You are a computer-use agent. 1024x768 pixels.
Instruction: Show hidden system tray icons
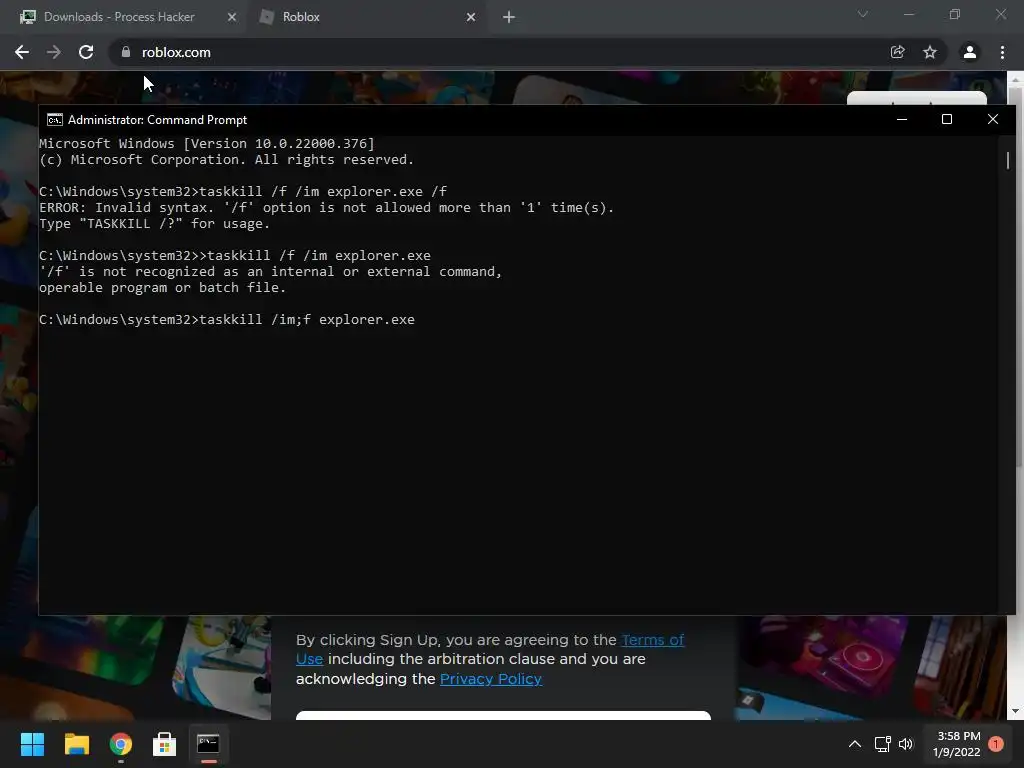point(855,744)
